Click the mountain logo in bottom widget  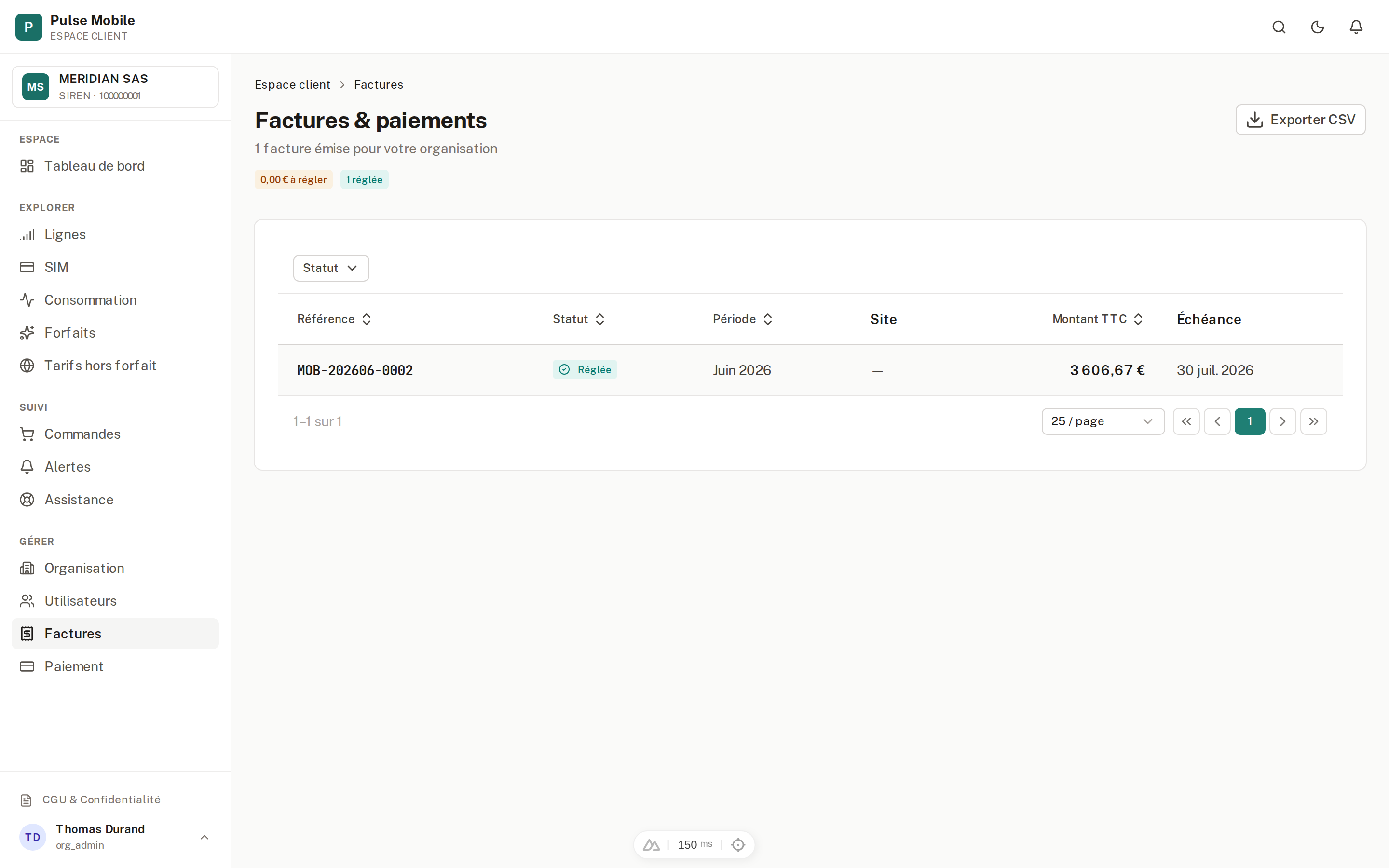[651, 844]
